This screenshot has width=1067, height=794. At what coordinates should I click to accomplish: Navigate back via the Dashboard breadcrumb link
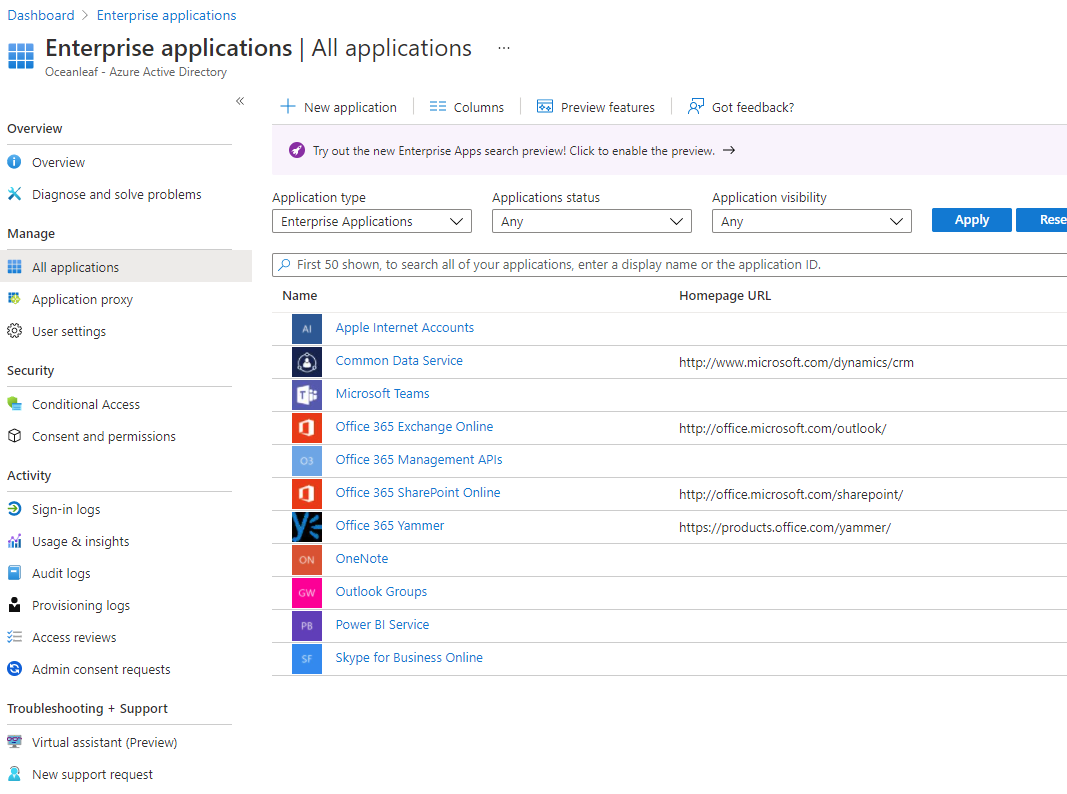[x=40, y=15]
